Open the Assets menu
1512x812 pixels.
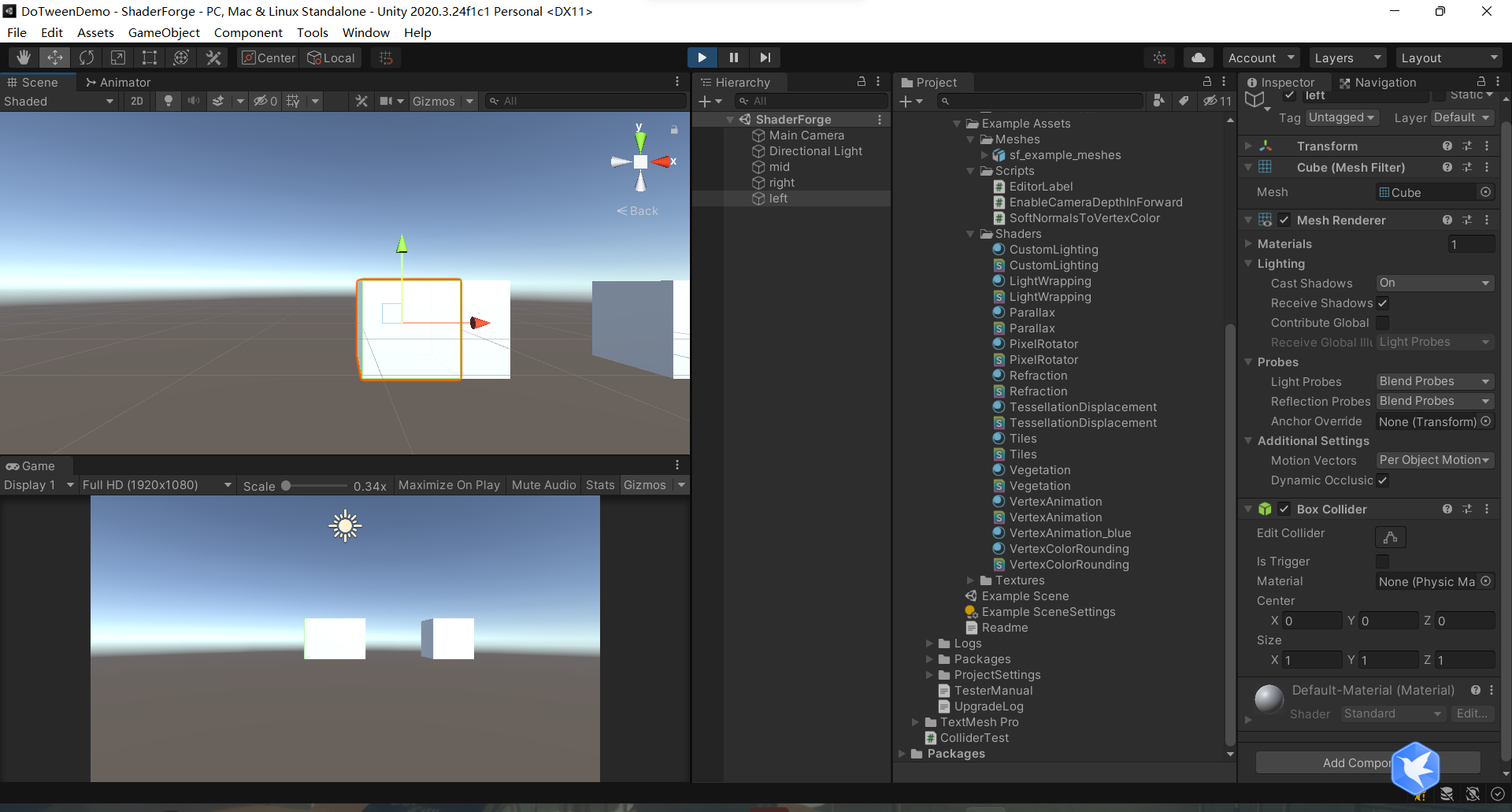(95, 32)
